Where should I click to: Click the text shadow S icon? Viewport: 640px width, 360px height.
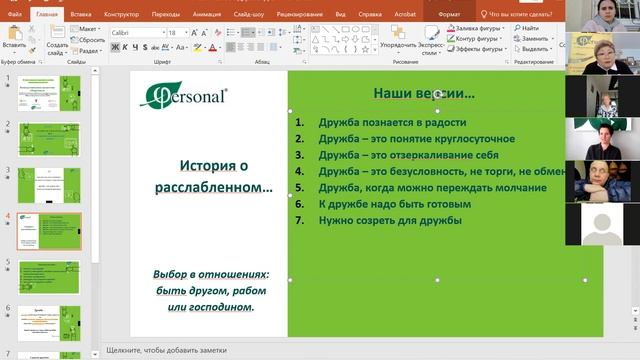[145, 47]
